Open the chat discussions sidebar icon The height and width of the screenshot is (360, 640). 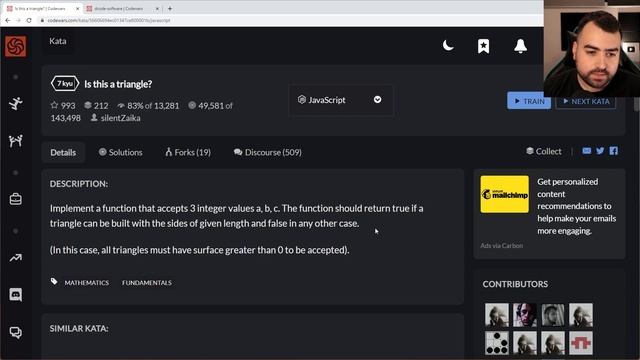(x=16, y=333)
